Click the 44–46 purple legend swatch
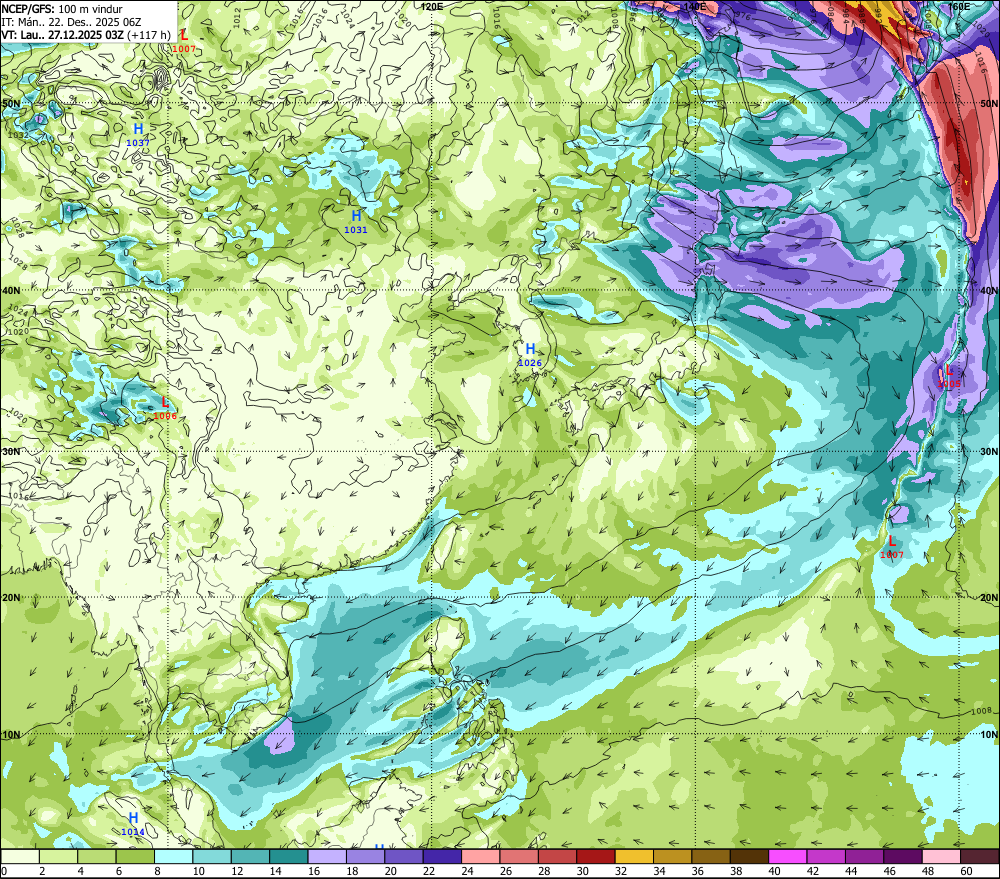 click(x=865, y=857)
